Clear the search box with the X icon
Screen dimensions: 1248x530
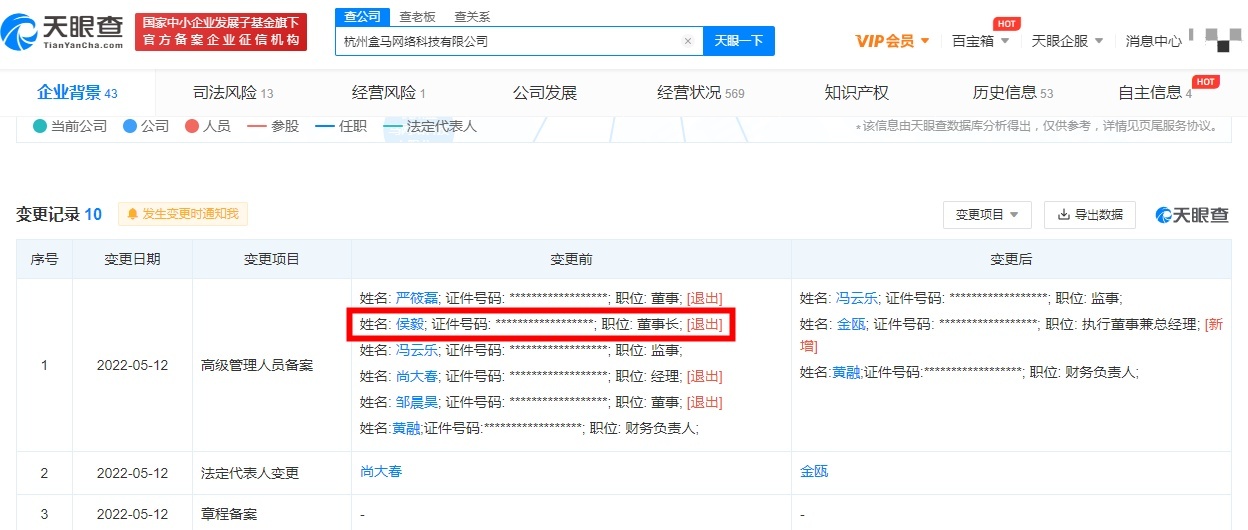[687, 41]
